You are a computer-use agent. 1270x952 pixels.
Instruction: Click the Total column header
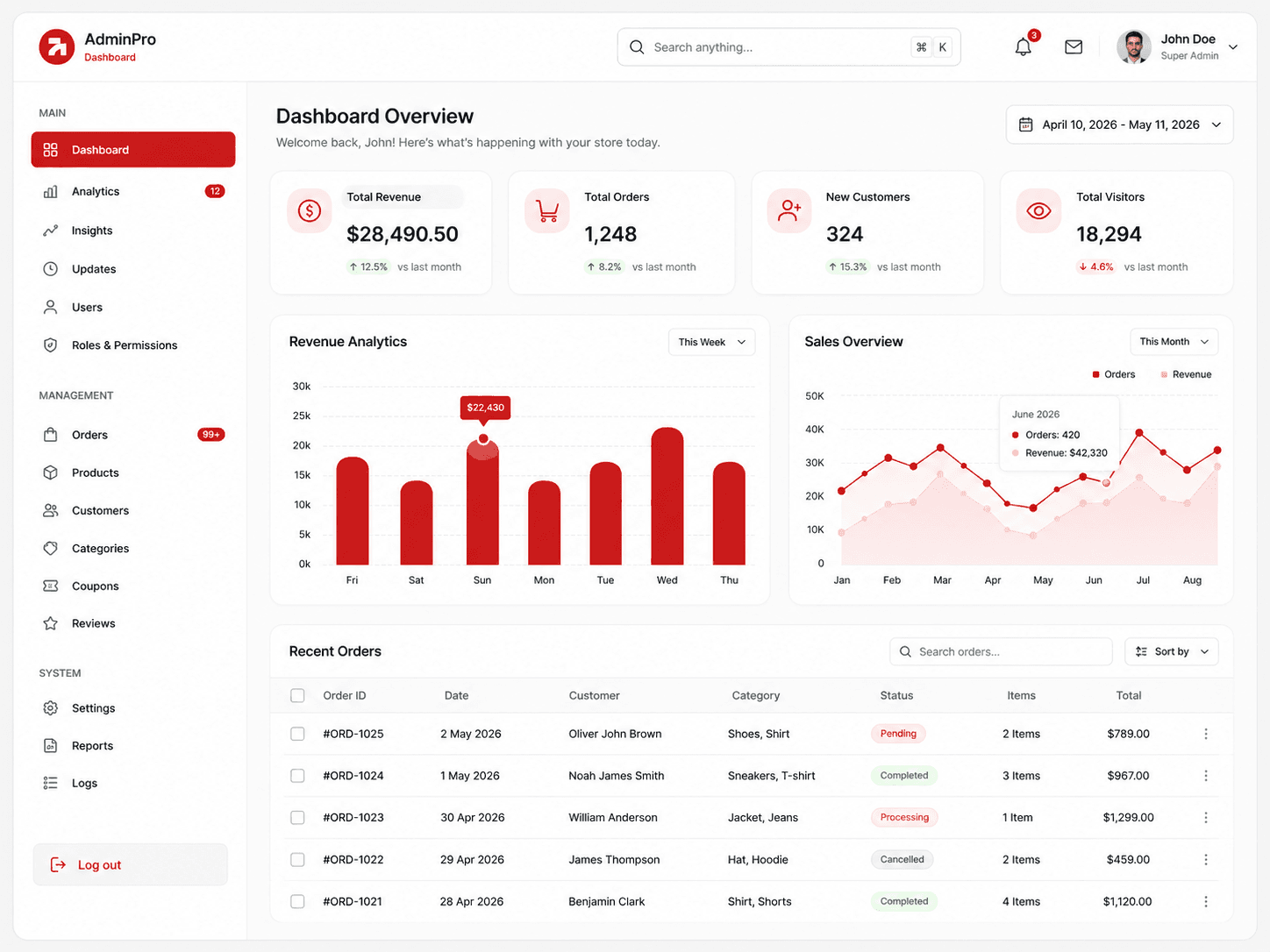[x=1129, y=695]
